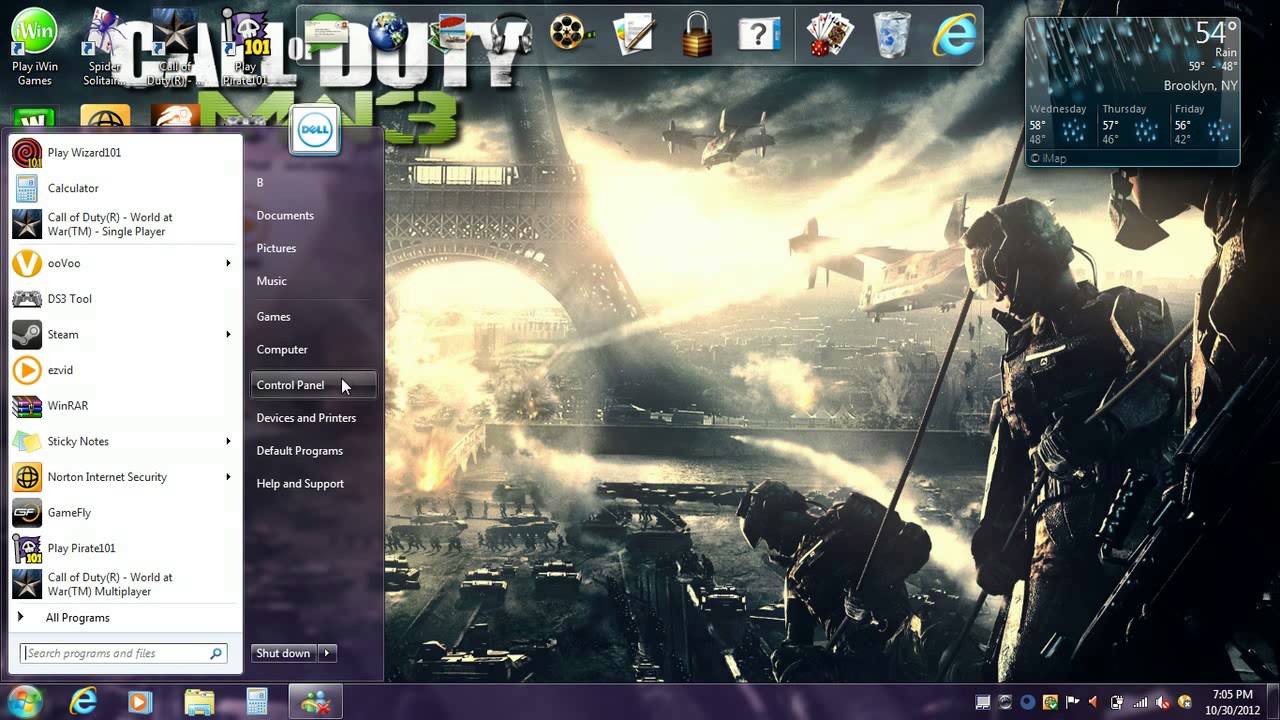Click the Shut down button
This screenshot has height=720, width=1280.
[283, 653]
